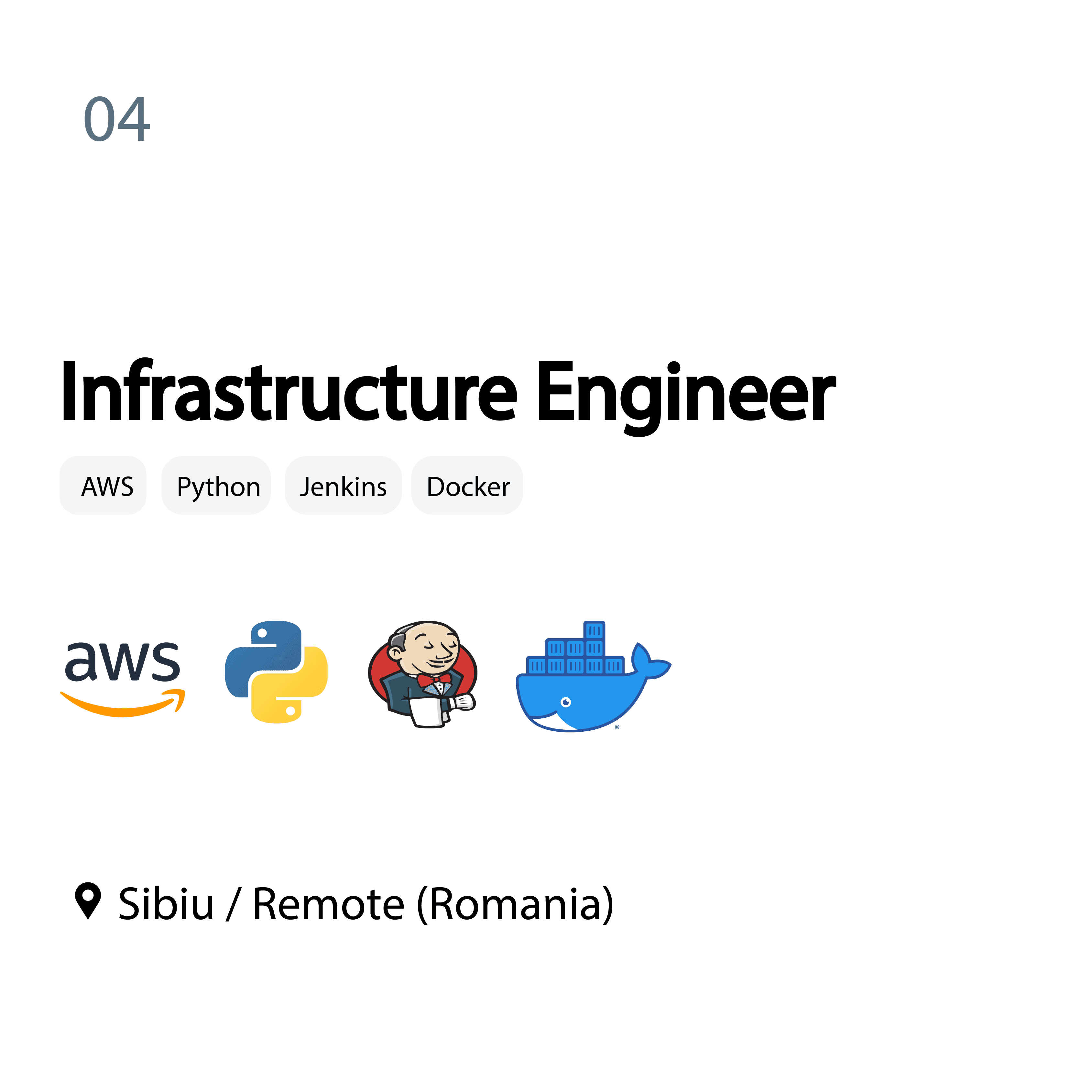Click the AWS logo
The image size is (1092, 1092).
[x=123, y=678]
